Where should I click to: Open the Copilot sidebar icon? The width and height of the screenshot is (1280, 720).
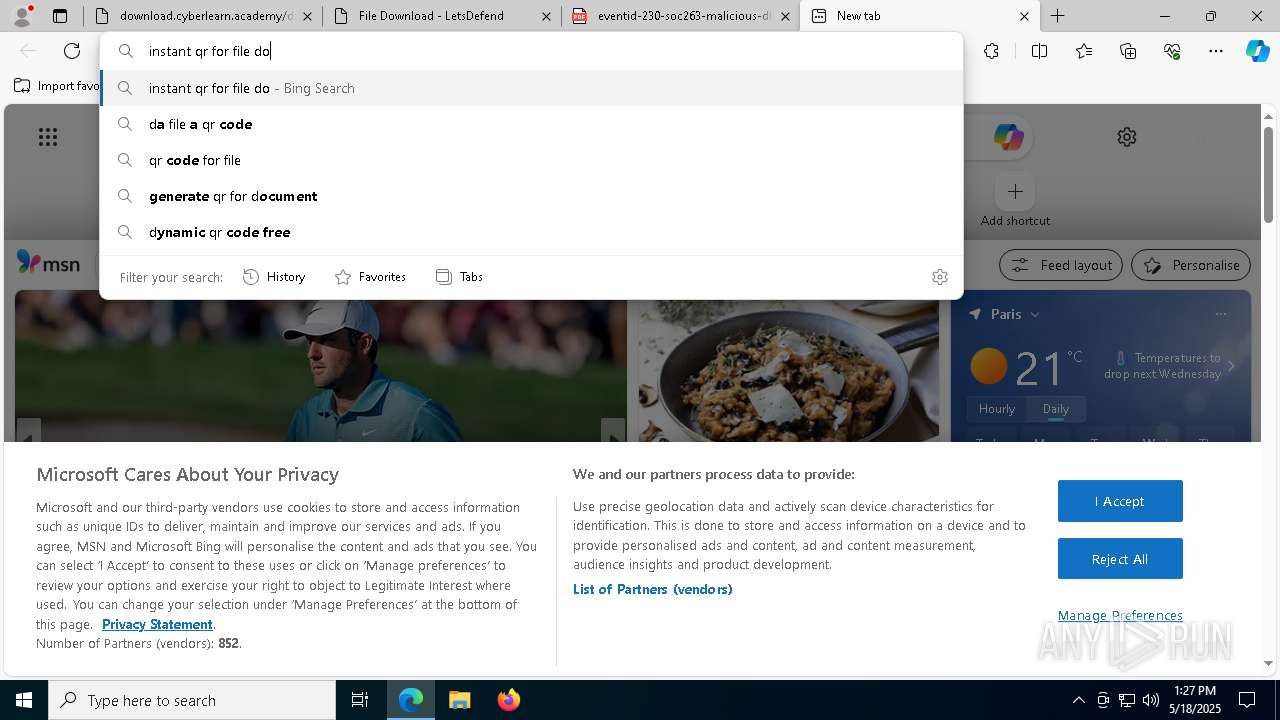coord(1258,51)
